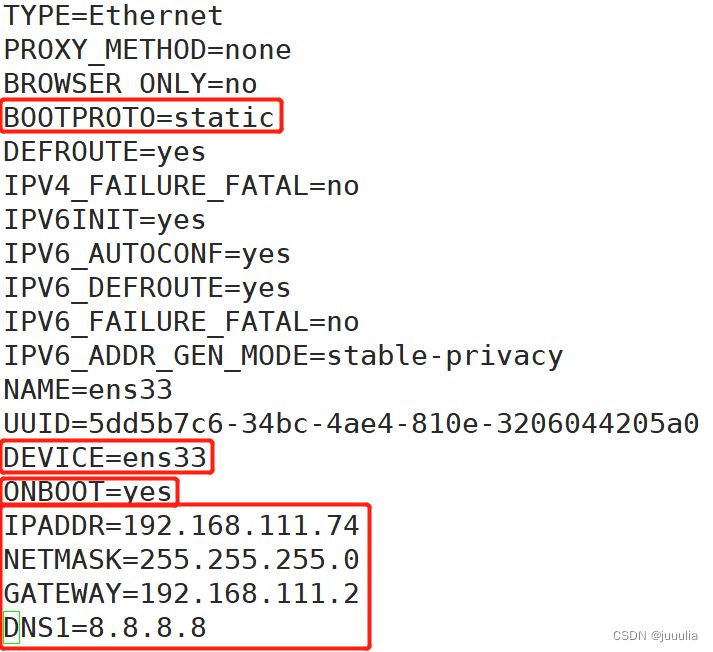Click the IPV4_FAILURE_FATAL=no line
The height and width of the screenshot is (652, 713).
pos(181,186)
